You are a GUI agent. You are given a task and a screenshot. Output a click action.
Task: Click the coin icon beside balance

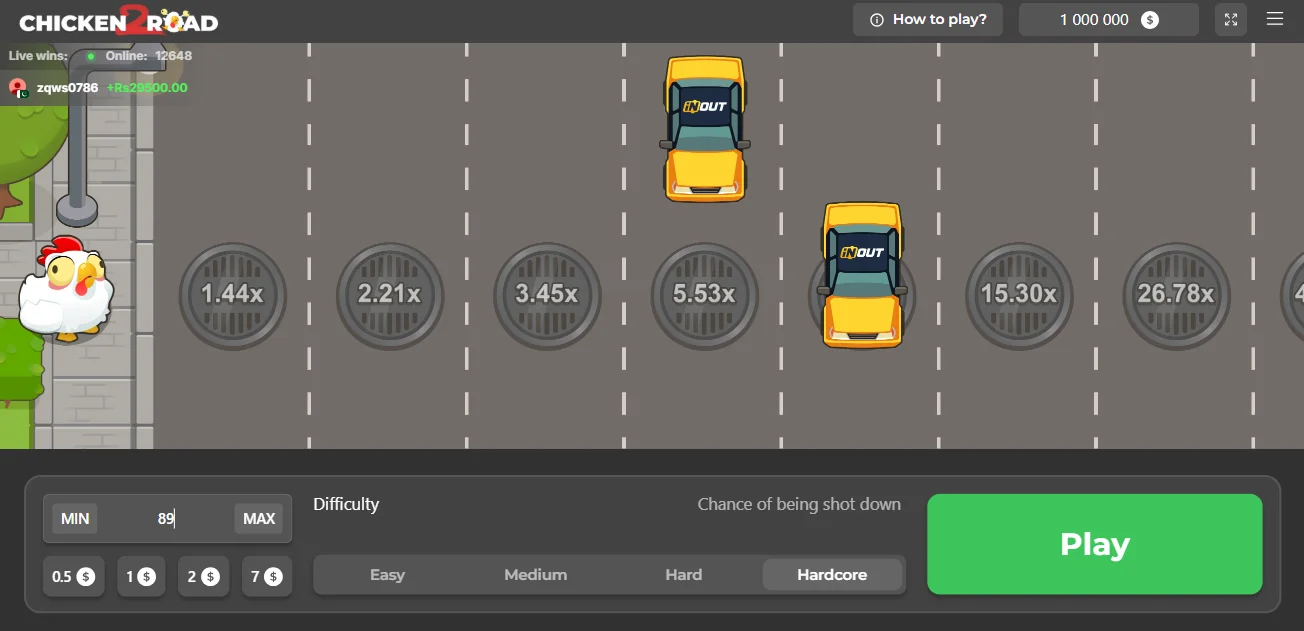tap(1150, 19)
